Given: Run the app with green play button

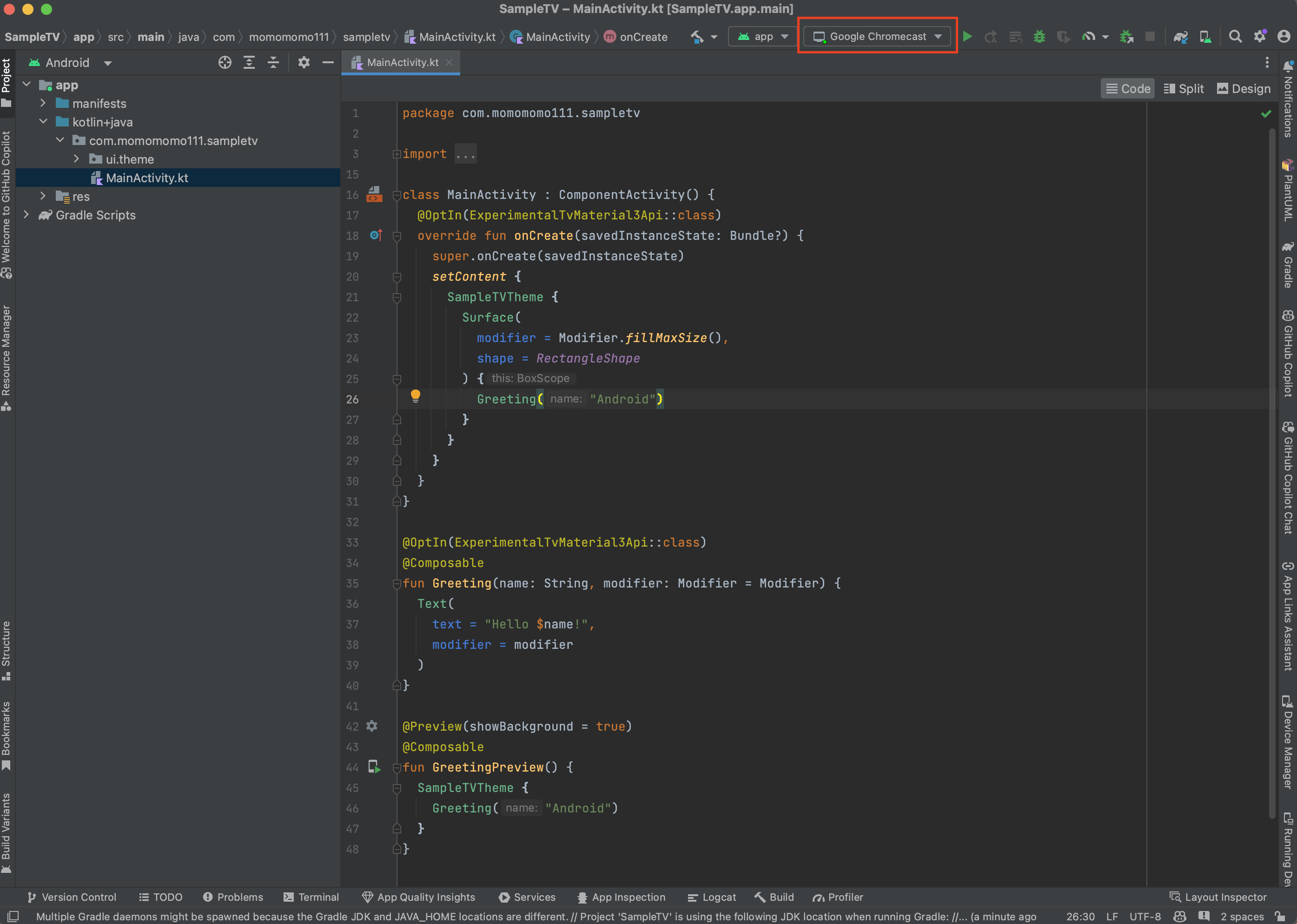Looking at the screenshot, I should pos(967,36).
